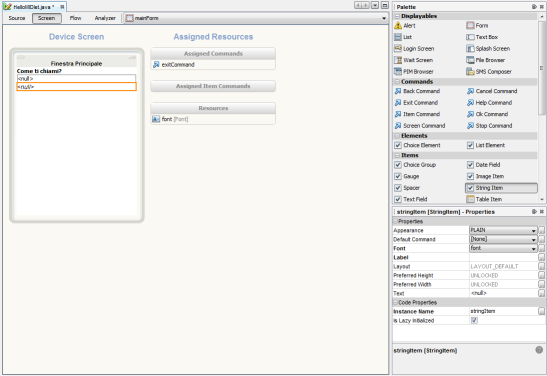The image size is (547, 376).
Task: Pick Screen Command in Palette
Action: [x=420, y=126]
